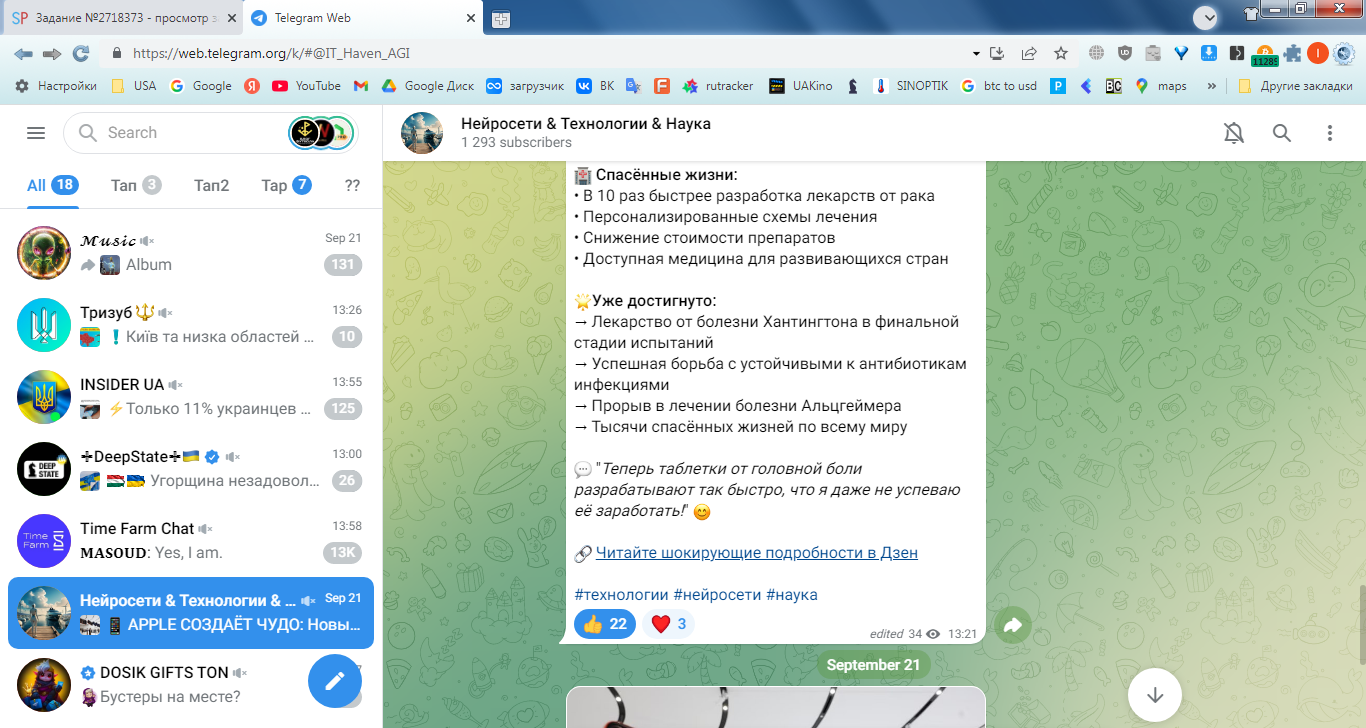Viewport: 1366px width, 728px height.
Task: Open a new browser tab
Action: click(501, 19)
